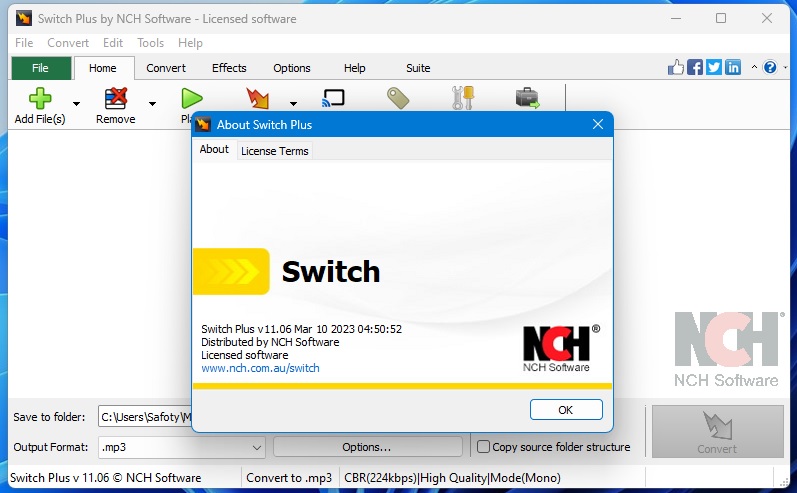Click the Switch app icon in title bar
The image size is (797, 493).
tap(23, 19)
